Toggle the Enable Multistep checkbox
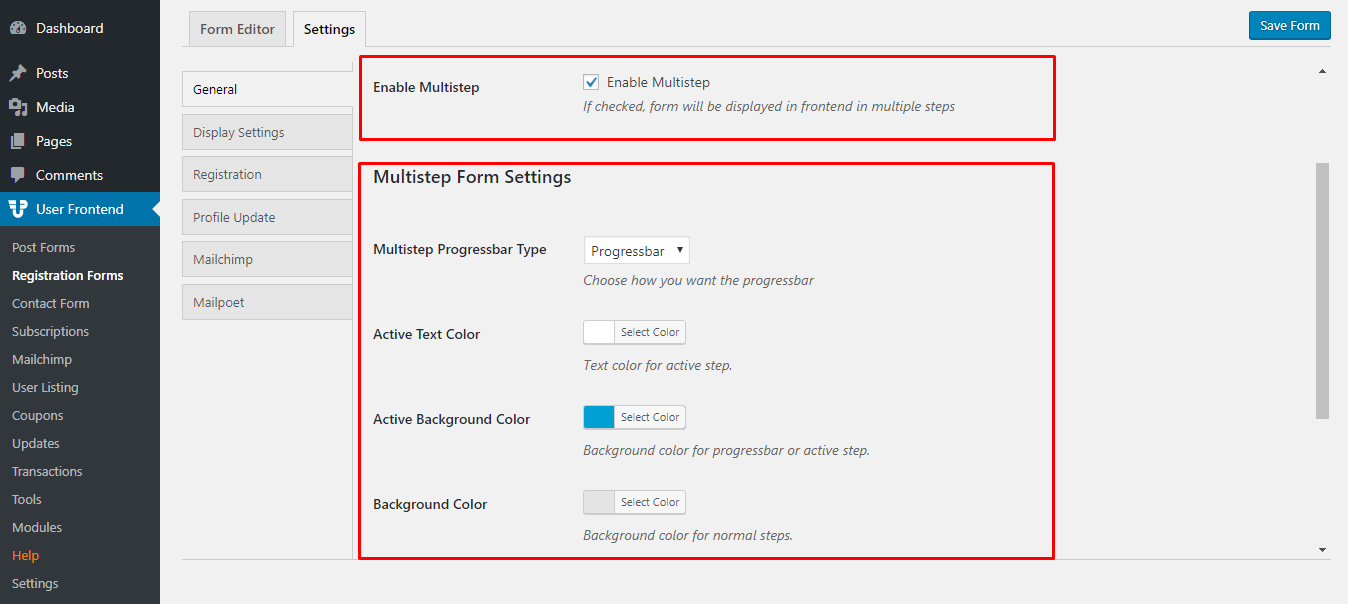 point(591,82)
